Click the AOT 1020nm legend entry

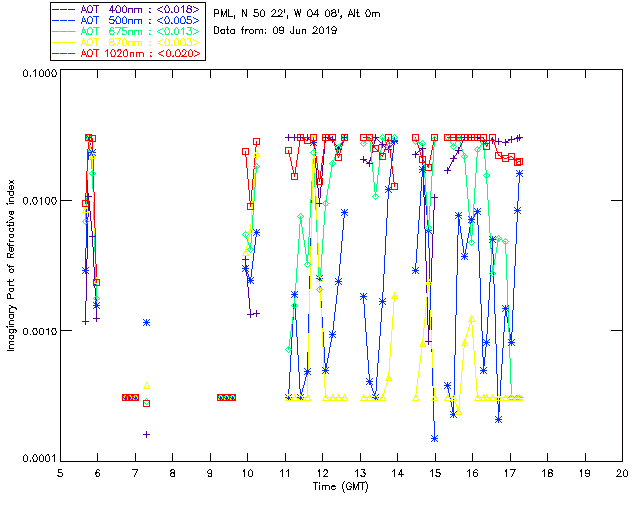click(126, 53)
